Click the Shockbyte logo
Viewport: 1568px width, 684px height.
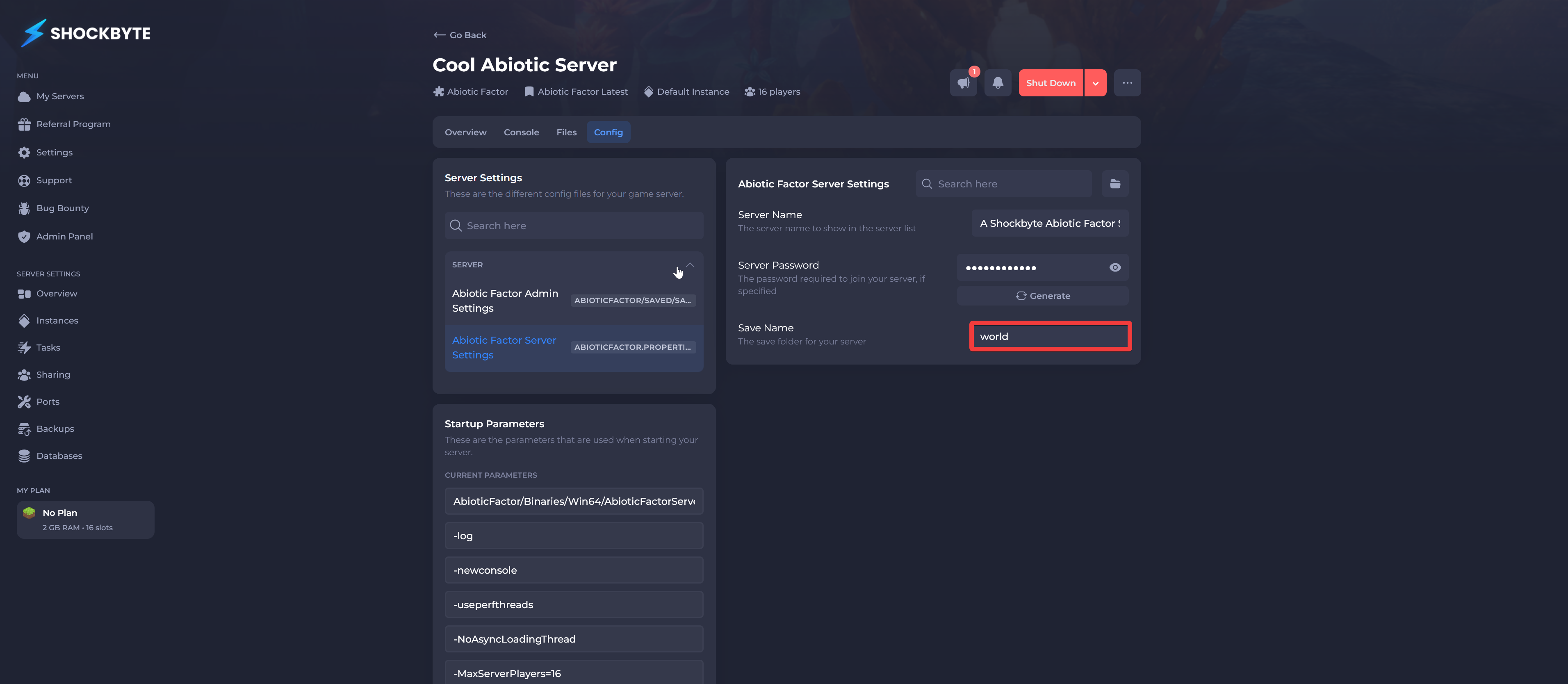click(85, 33)
